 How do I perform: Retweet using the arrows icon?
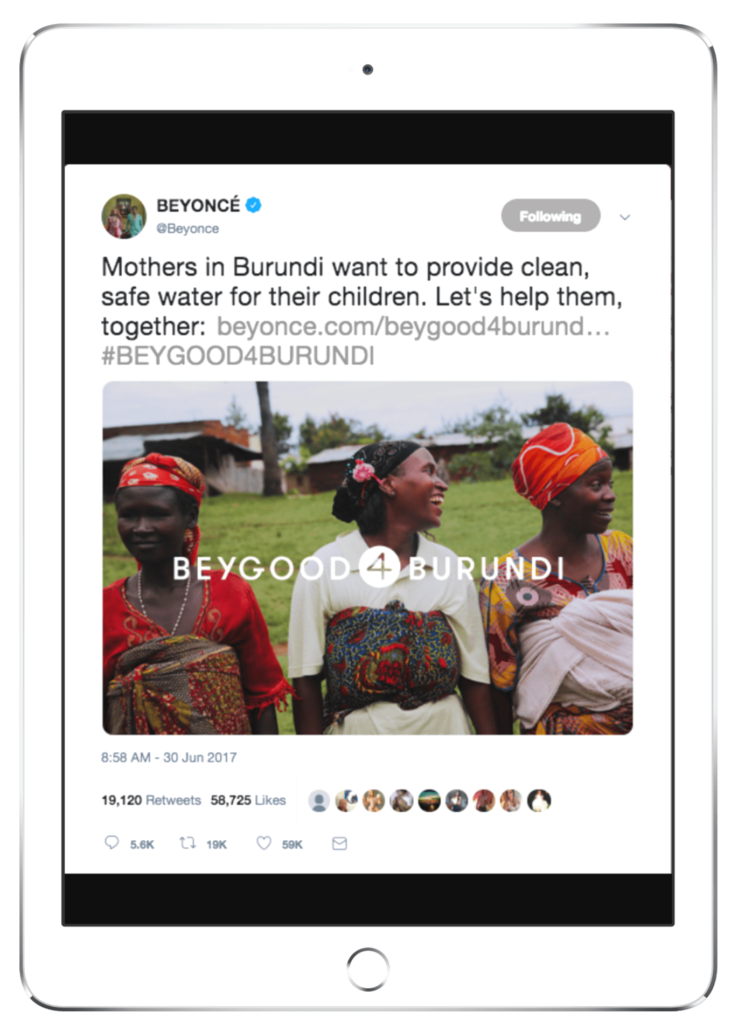pyautogui.click(x=187, y=843)
